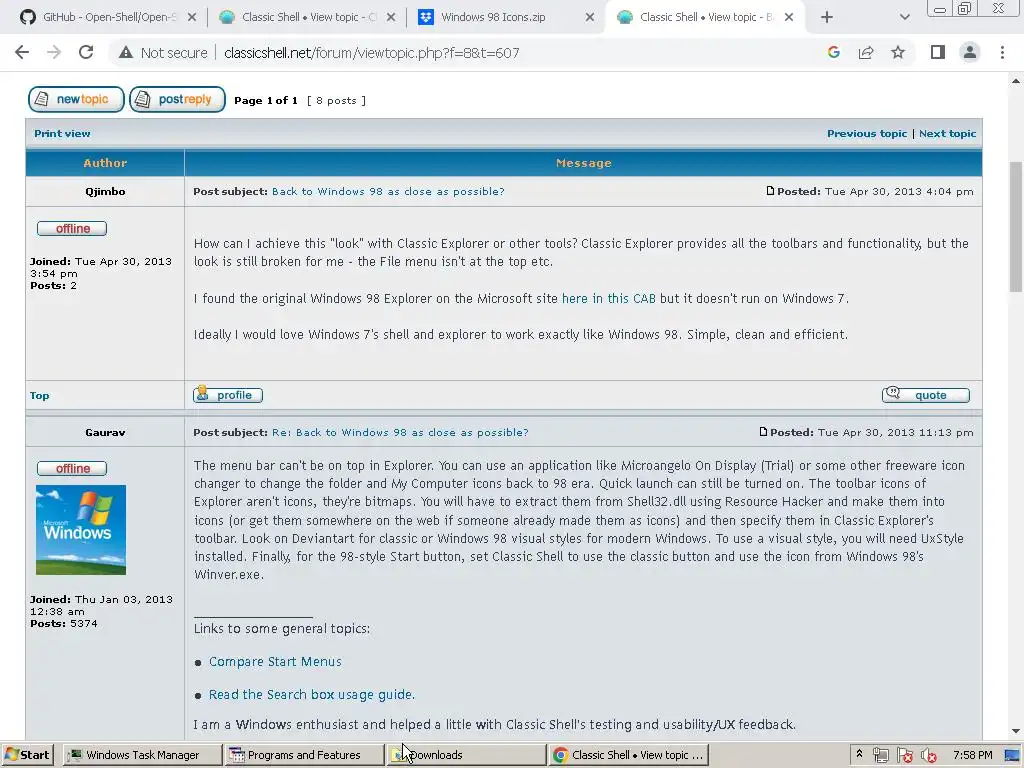Viewport: 1024px width, 768px height.
Task: Click author name Gaurav
Action: (x=105, y=432)
